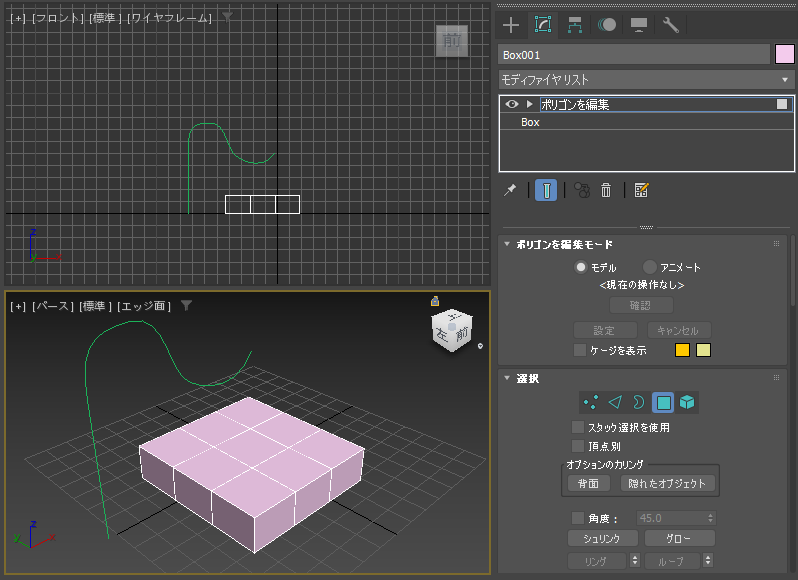798x580 pixels.
Task: Click the trash Remove Modifier icon
Action: click(x=606, y=190)
